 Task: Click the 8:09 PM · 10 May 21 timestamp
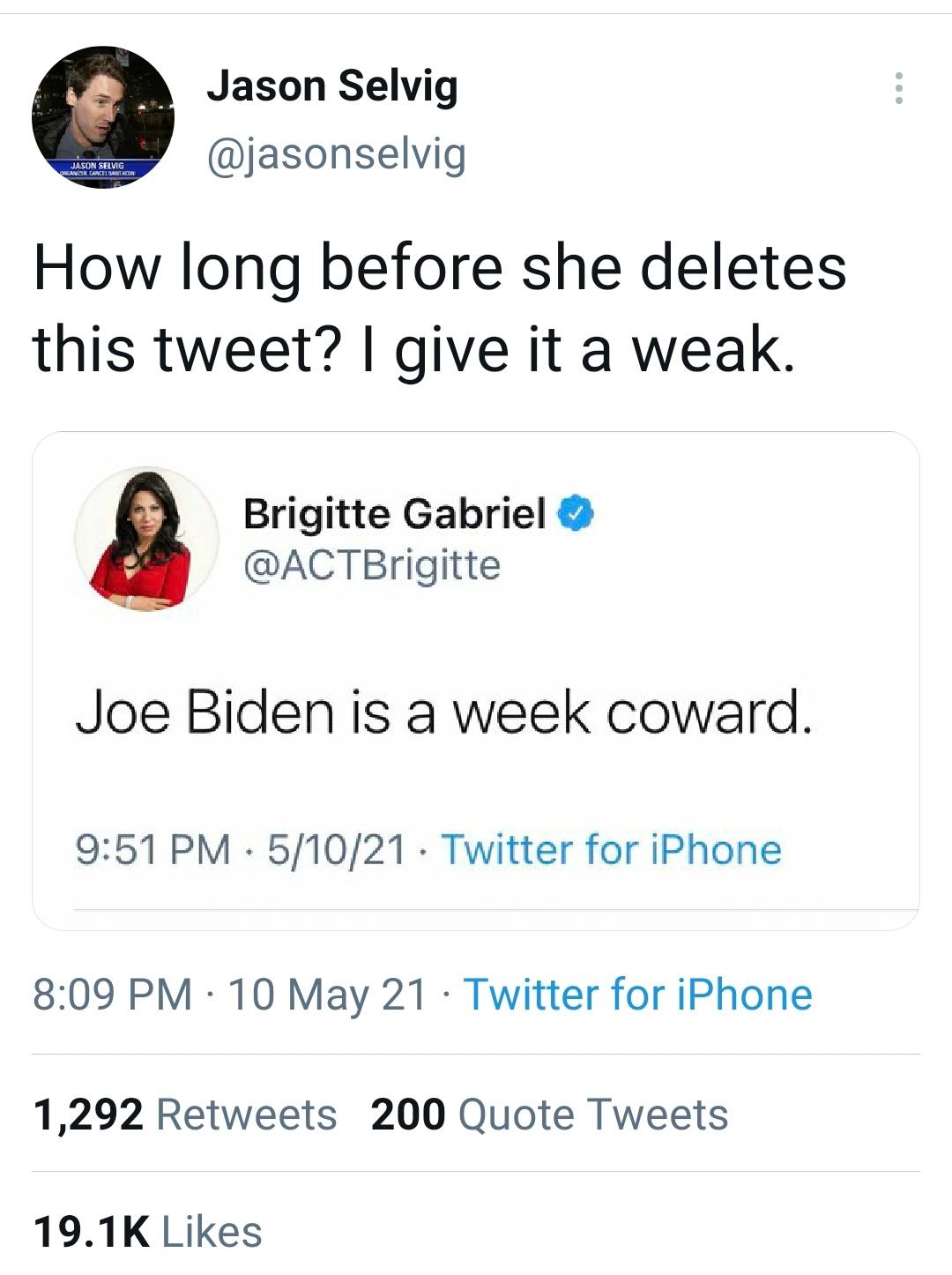tap(229, 995)
